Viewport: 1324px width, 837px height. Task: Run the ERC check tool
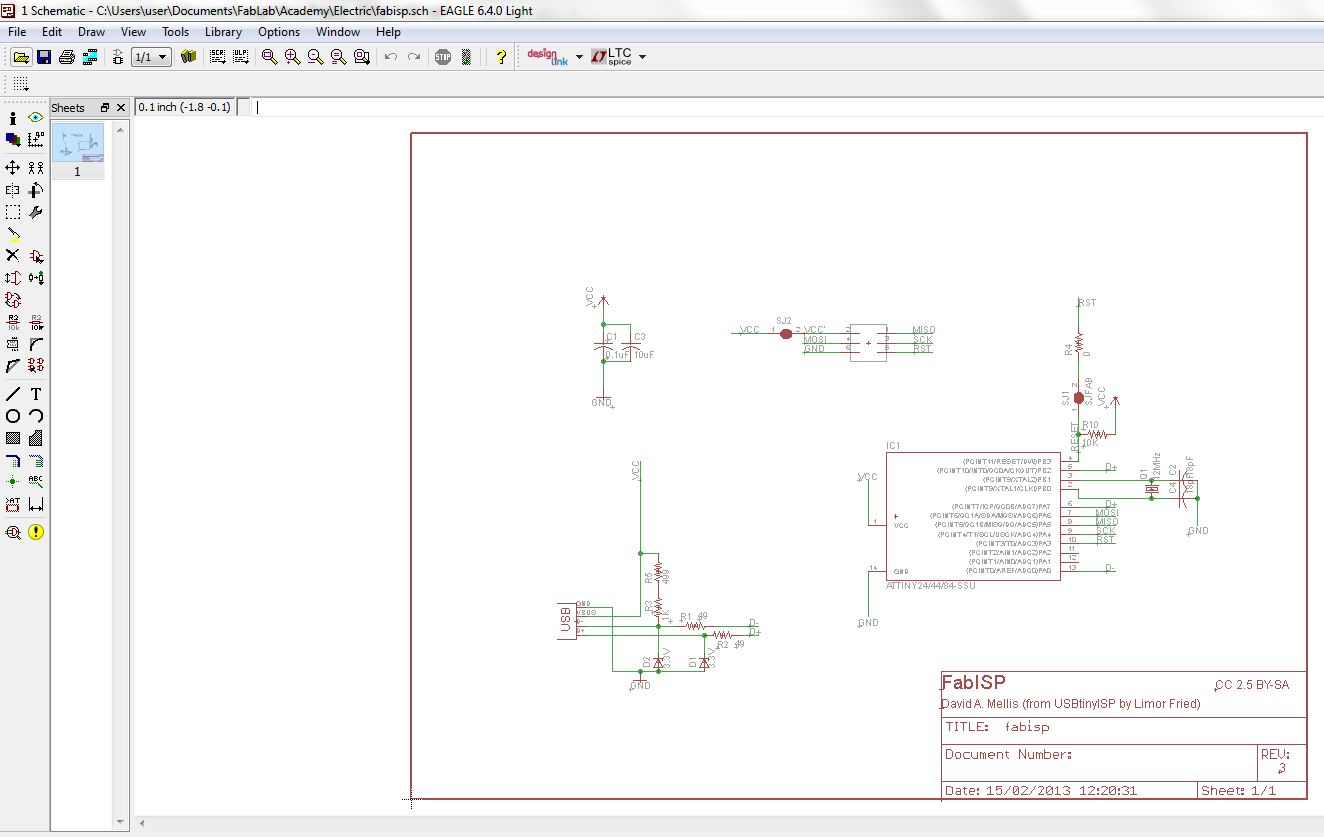tap(13, 532)
